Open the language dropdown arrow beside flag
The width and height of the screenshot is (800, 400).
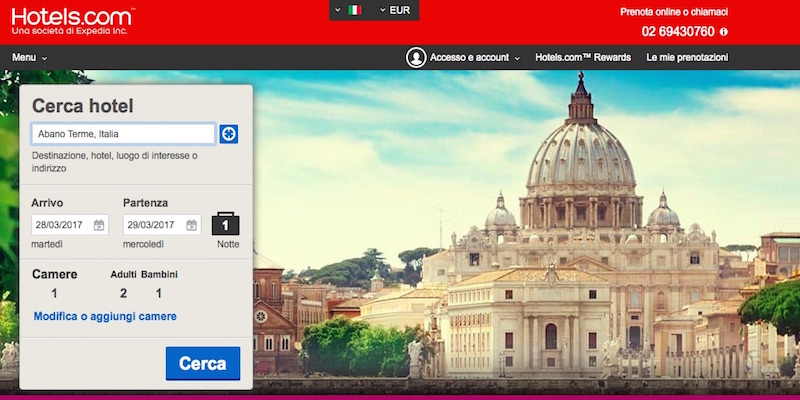click(x=337, y=10)
